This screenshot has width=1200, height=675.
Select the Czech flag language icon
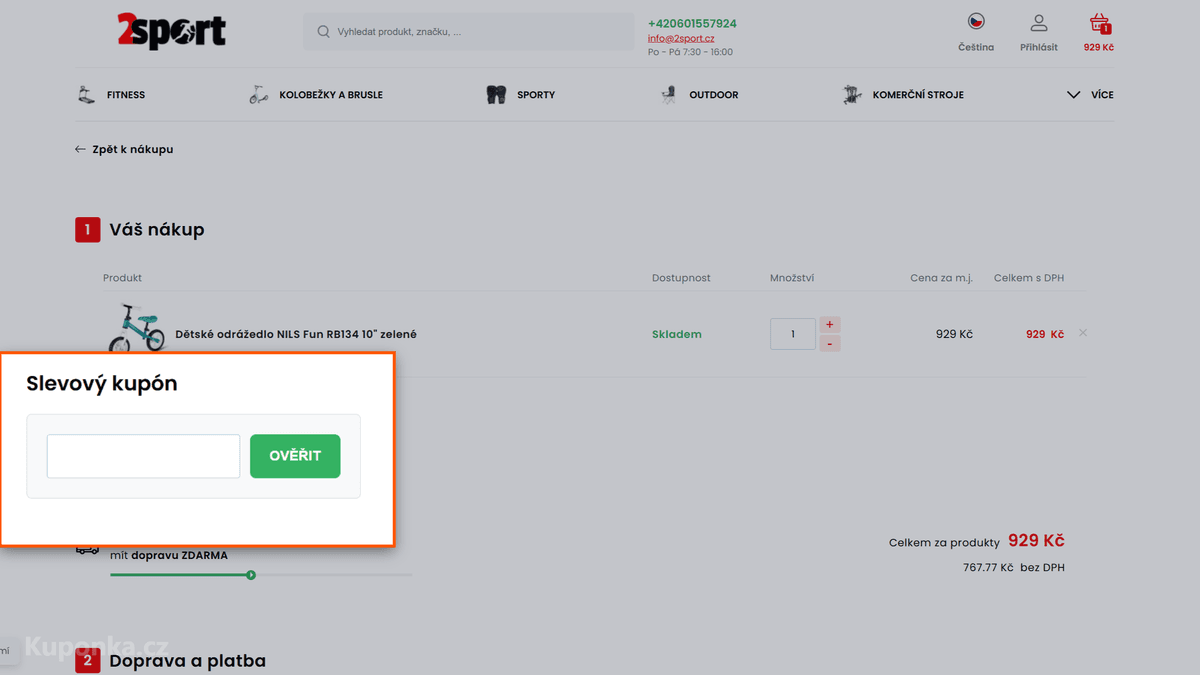[x=976, y=21]
